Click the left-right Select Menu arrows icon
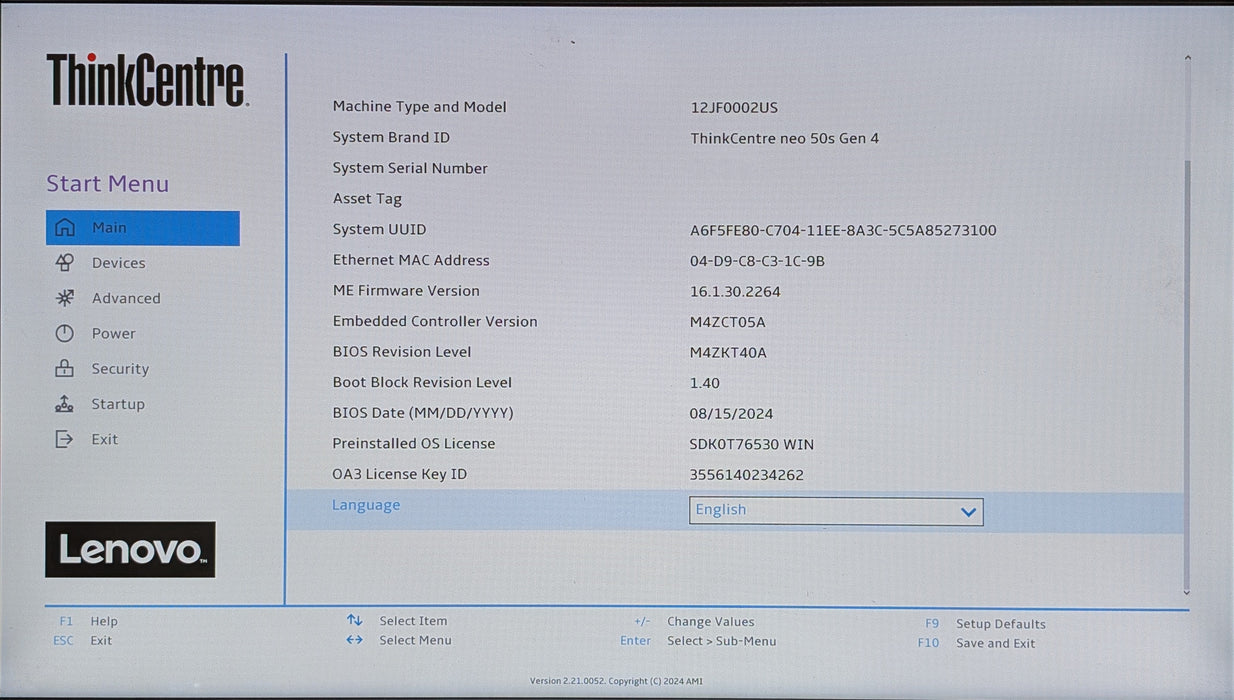The image size is (1234, 700). (x=354, y=640)
